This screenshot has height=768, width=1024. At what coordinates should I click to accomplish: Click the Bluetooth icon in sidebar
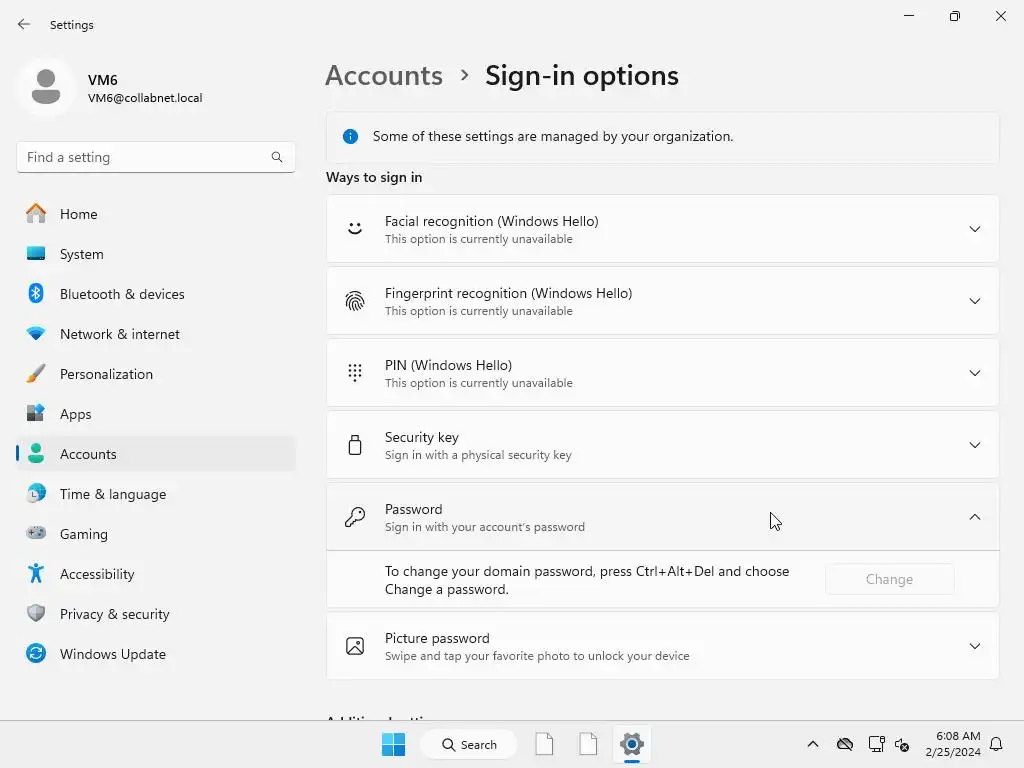point(36,293)
